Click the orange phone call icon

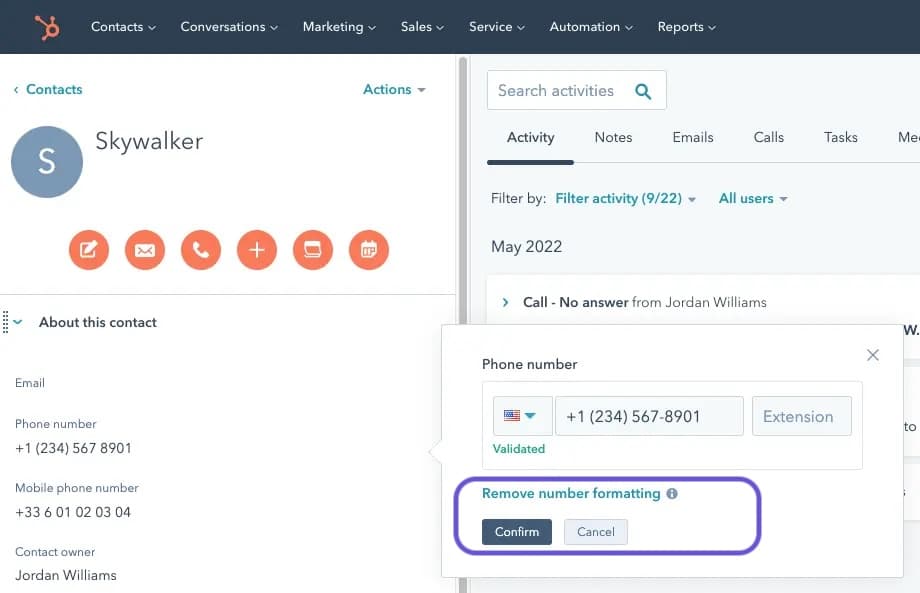tap(200, 250)
